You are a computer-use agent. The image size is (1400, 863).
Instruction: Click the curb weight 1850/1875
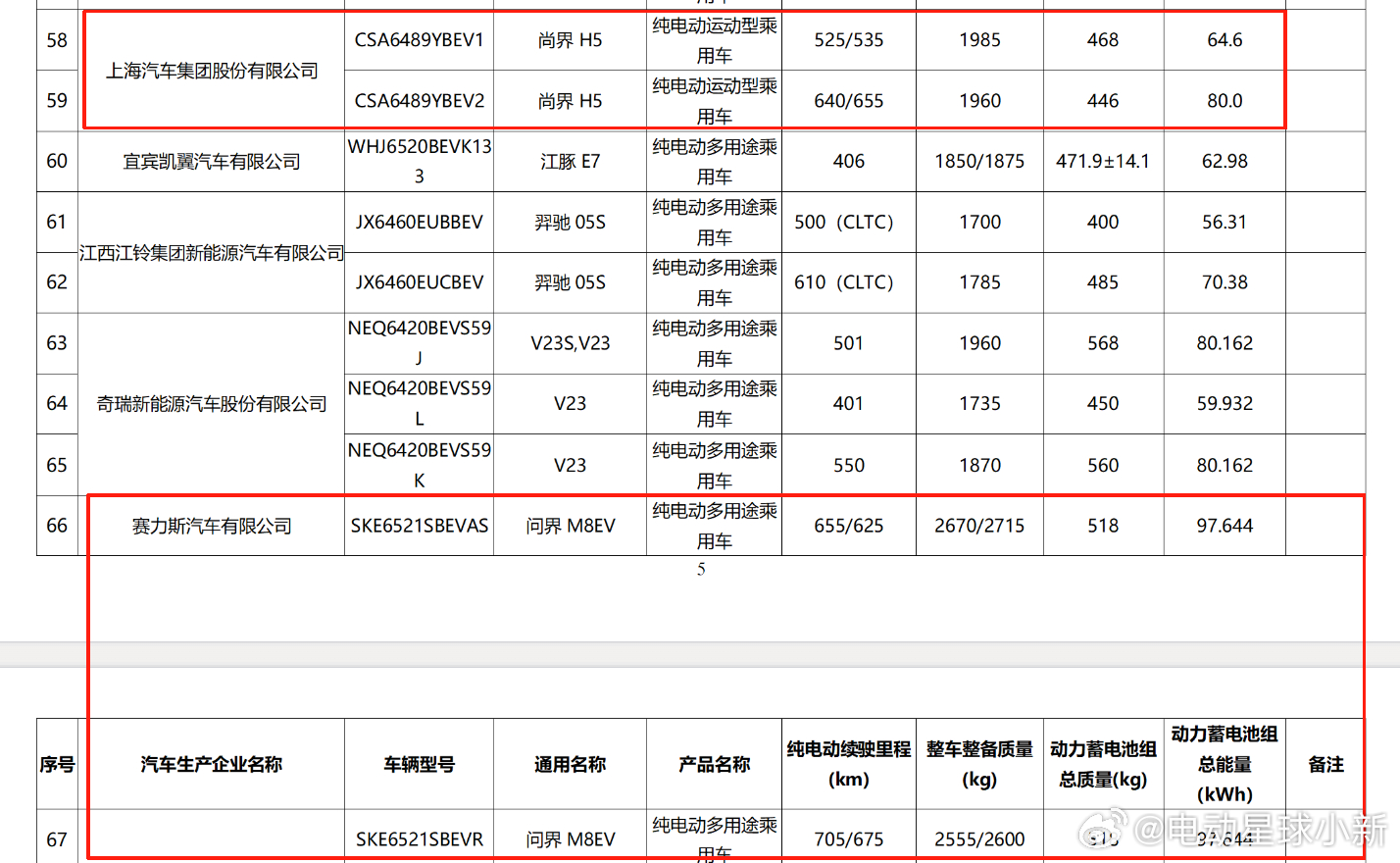click(979, 162)
